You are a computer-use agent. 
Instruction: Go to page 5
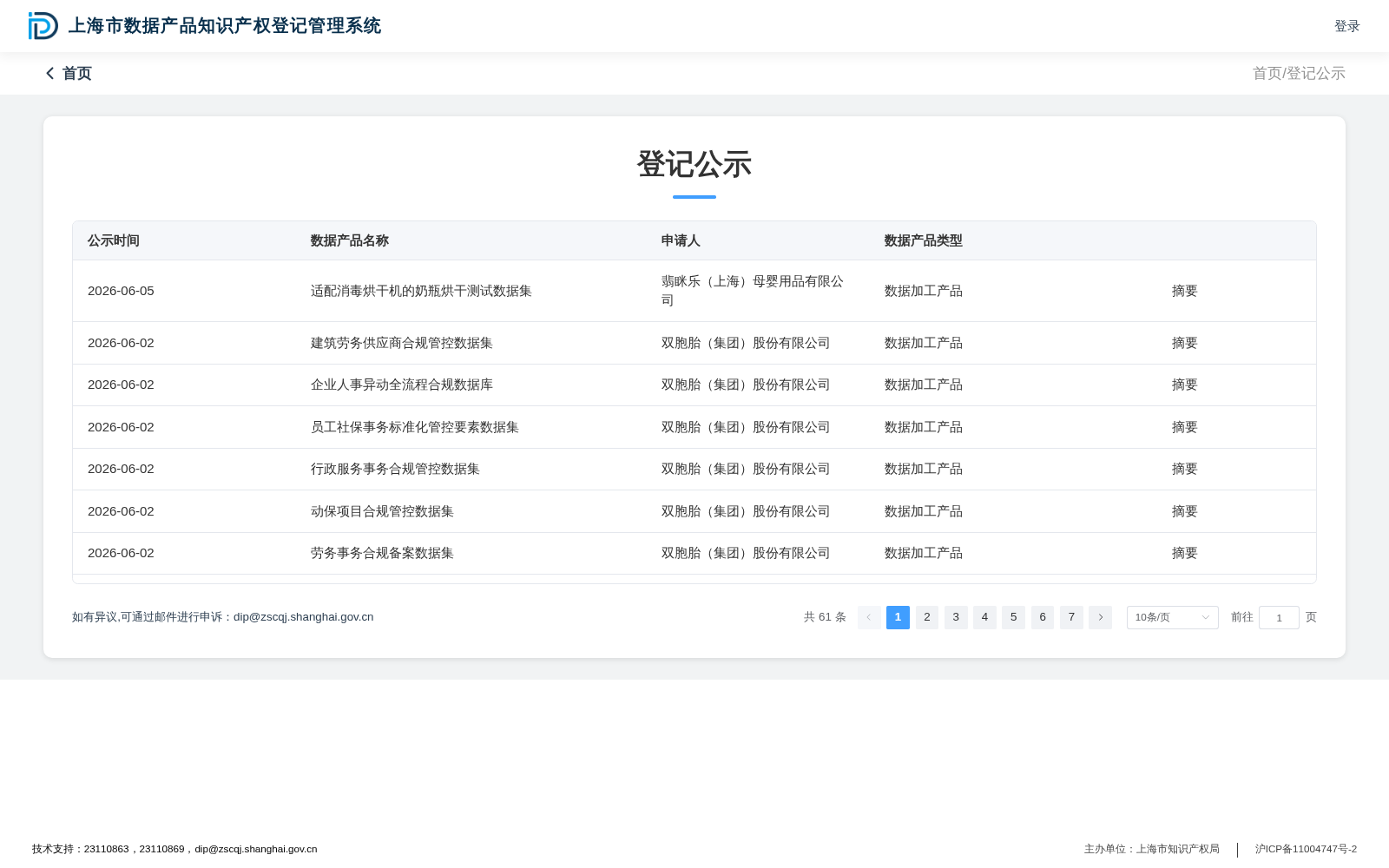coord(1013,617)
